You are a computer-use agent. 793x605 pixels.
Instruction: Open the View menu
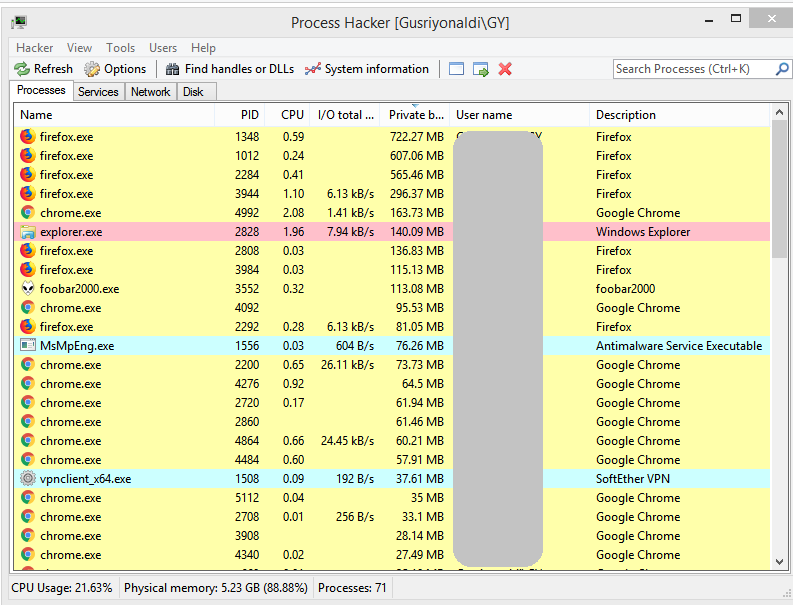coord(79,48)
